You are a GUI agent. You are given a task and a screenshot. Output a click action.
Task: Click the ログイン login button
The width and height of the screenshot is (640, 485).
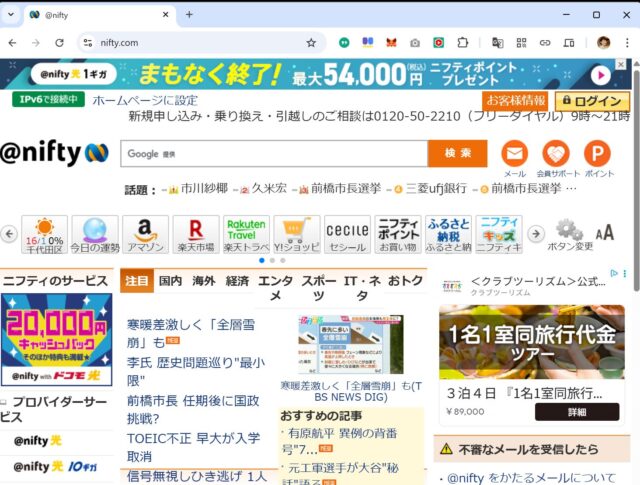click(x=592, y=101)
